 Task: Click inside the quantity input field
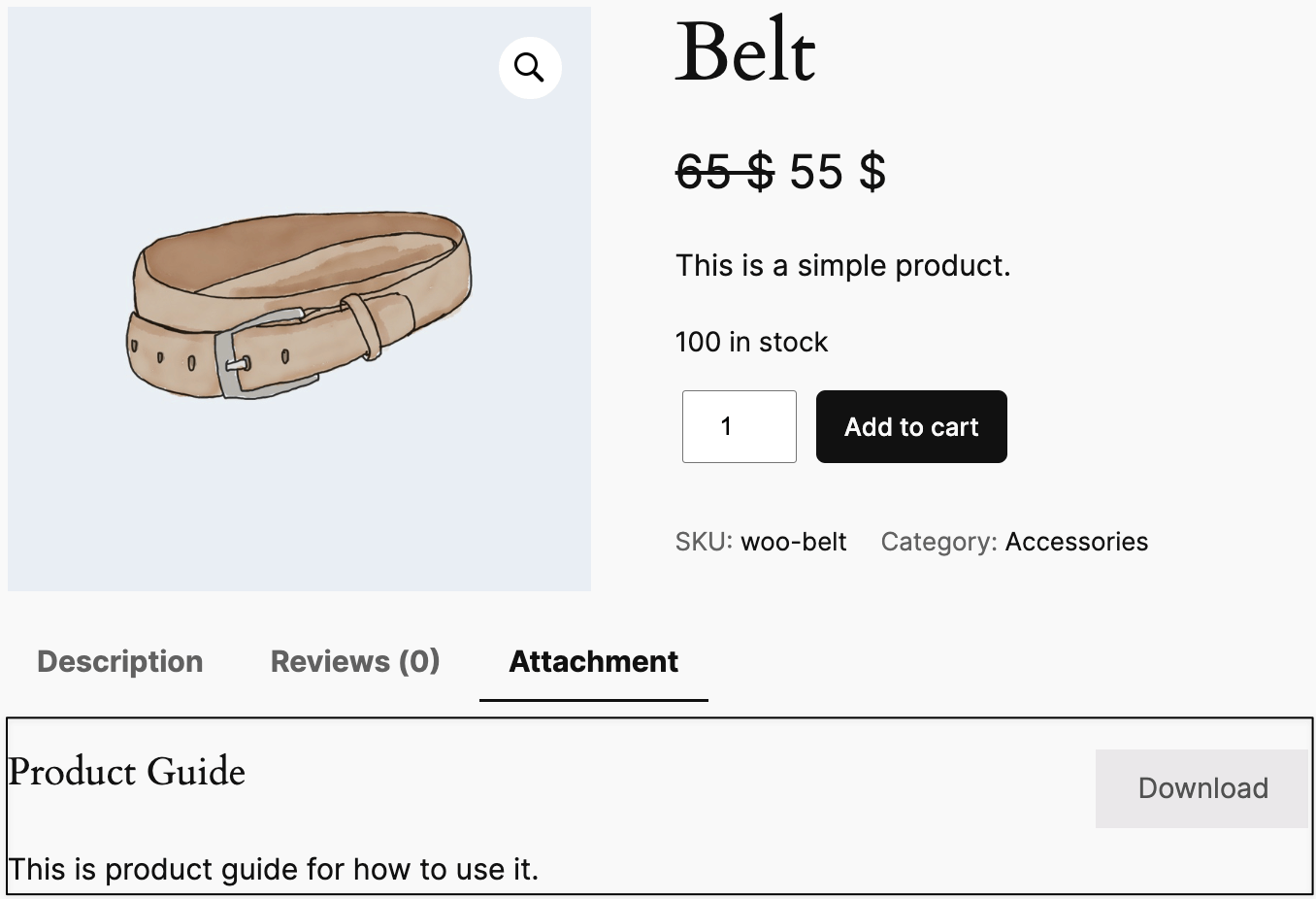[739, 426]
